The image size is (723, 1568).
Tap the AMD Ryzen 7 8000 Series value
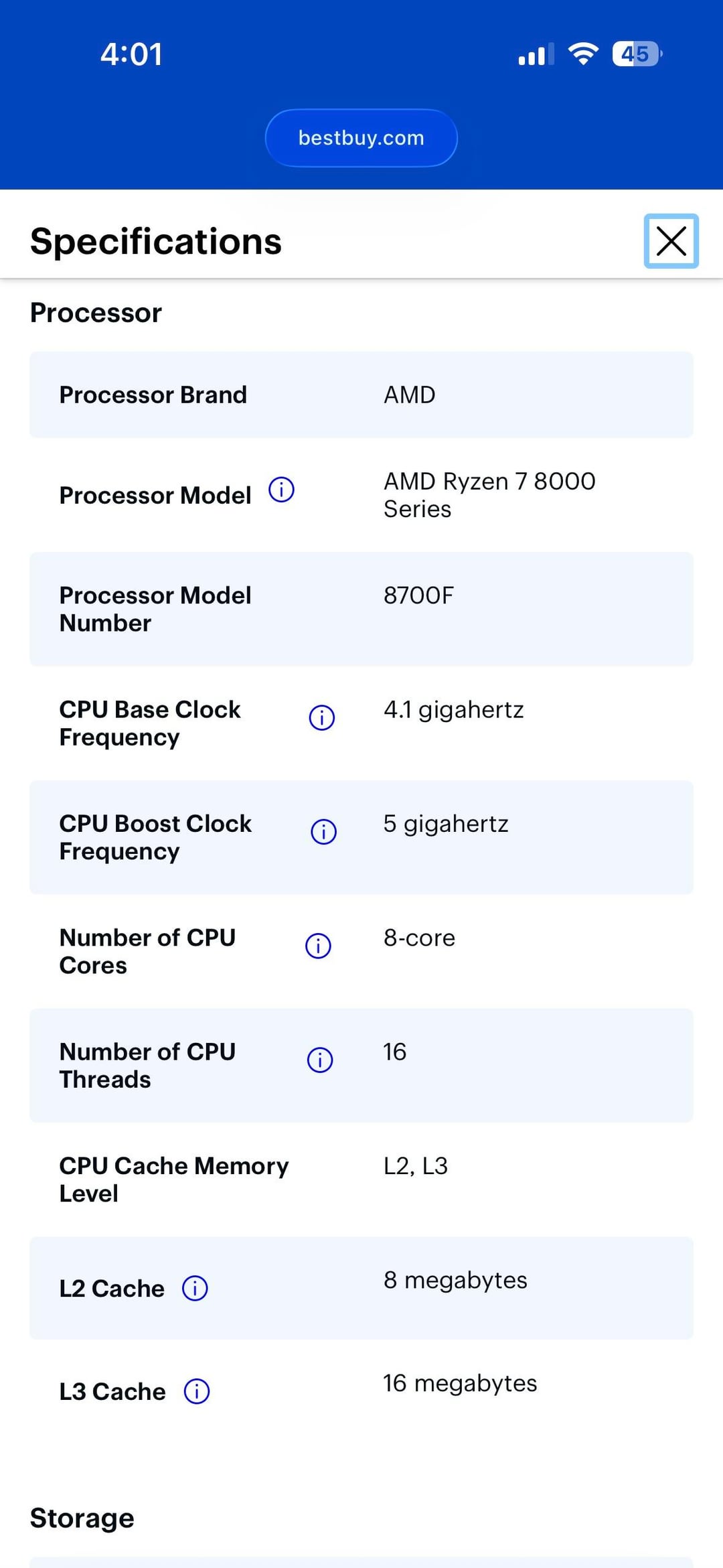pyautogui.click(x=489, y=495)
